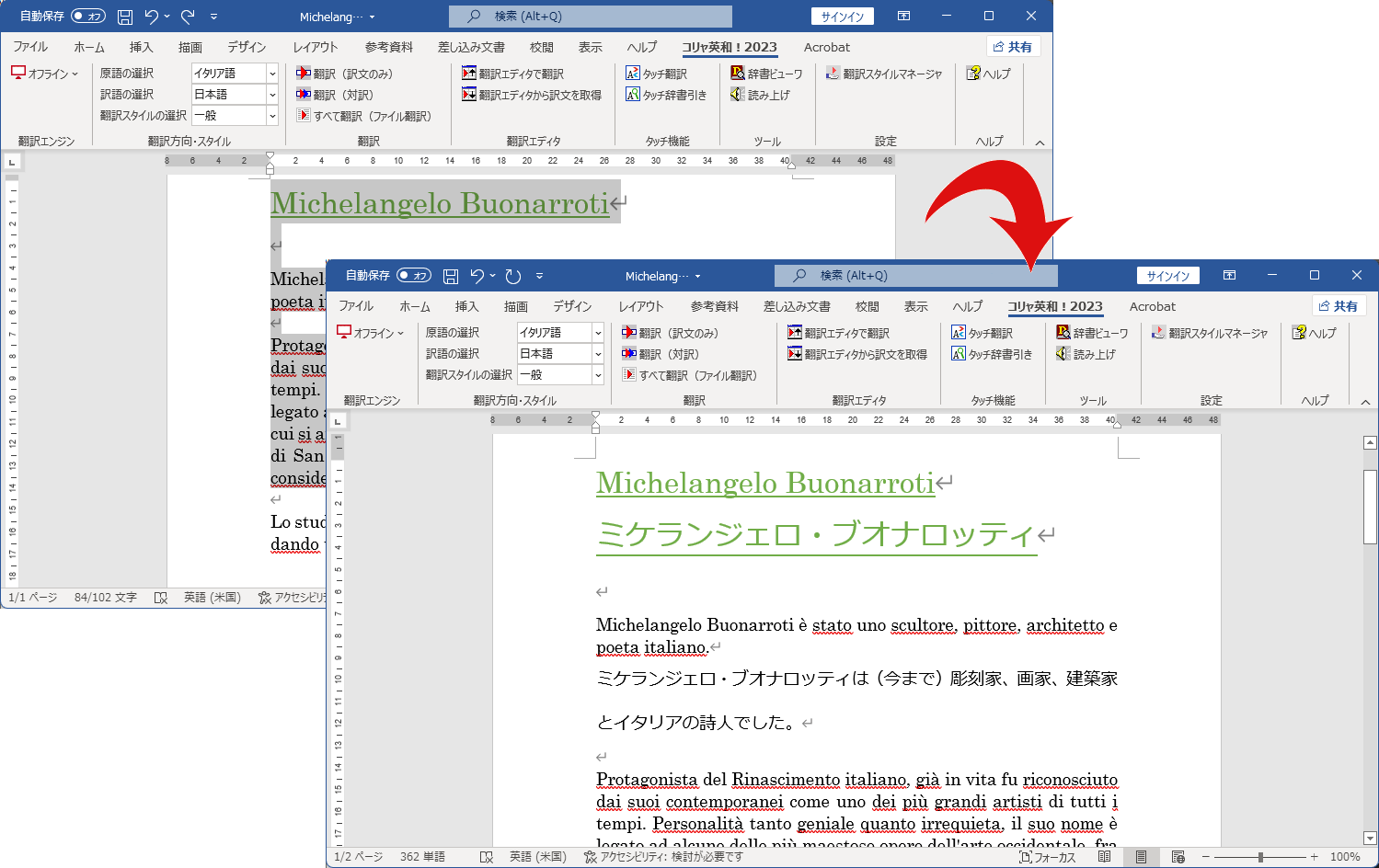Switch to read mode view in status bar
Screen dimensions: 1379x868
(x=1104, y=857)
